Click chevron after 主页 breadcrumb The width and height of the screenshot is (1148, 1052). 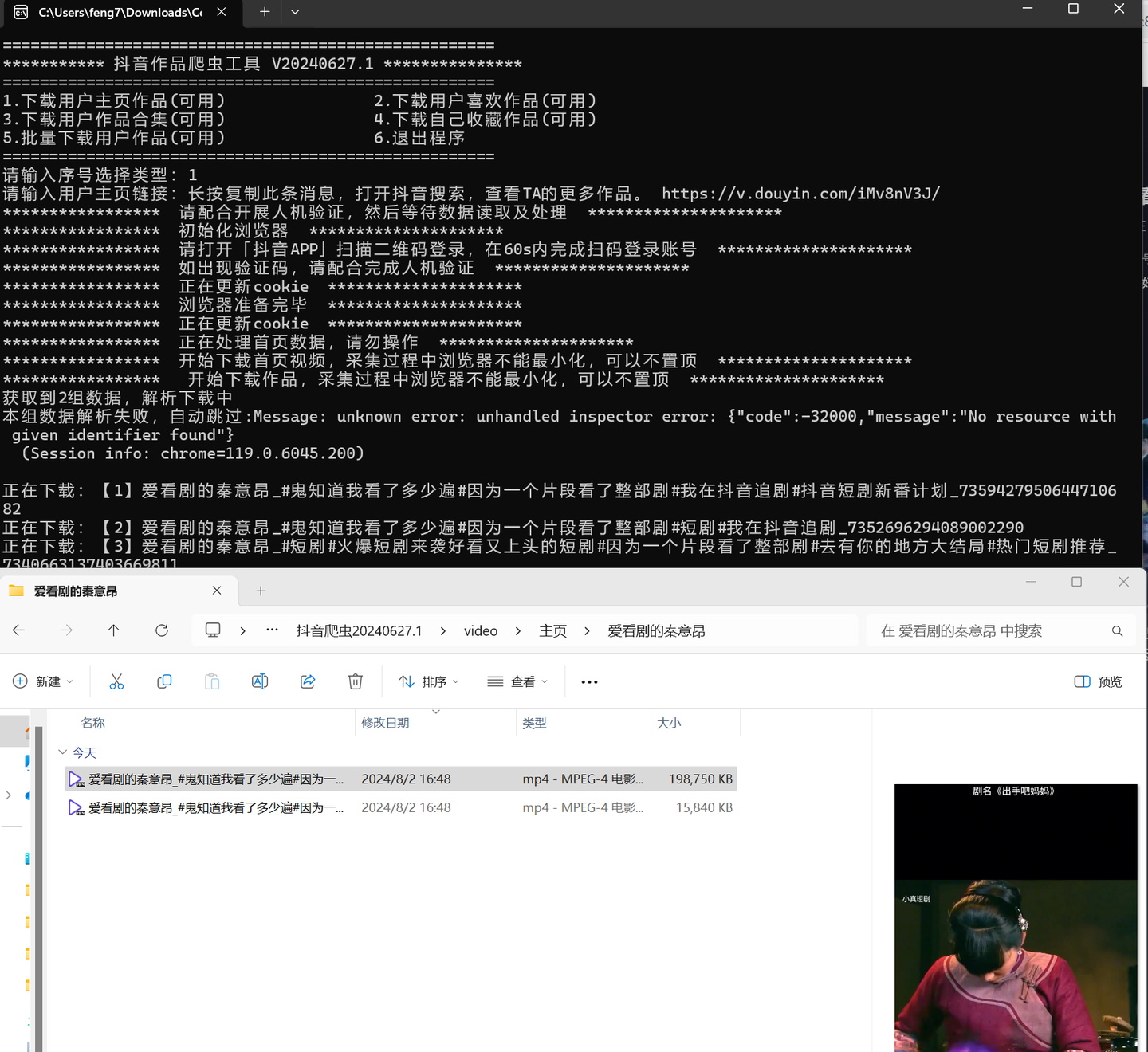[588, 631]
